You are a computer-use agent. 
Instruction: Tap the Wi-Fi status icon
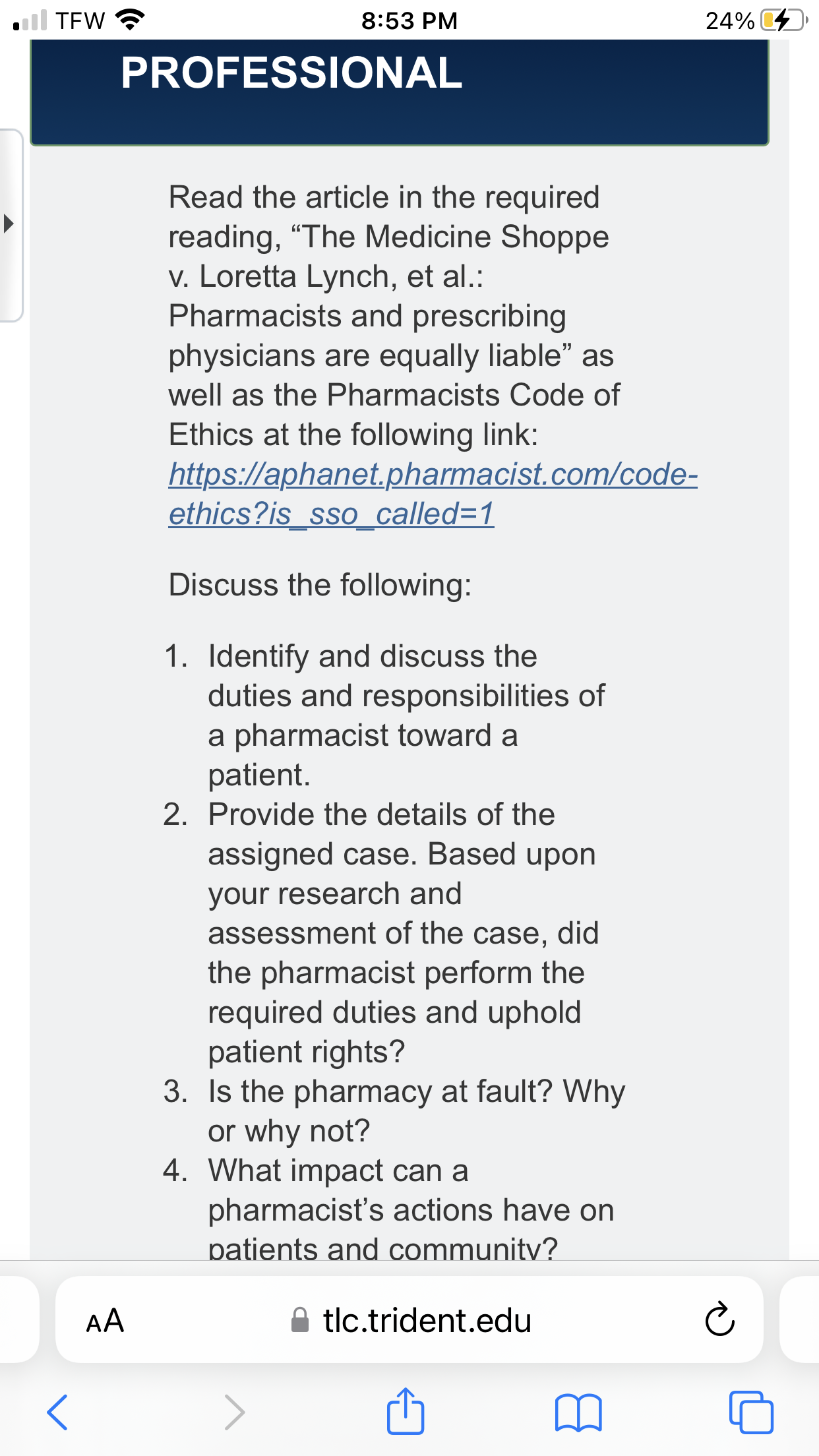(x=130, y=20)
